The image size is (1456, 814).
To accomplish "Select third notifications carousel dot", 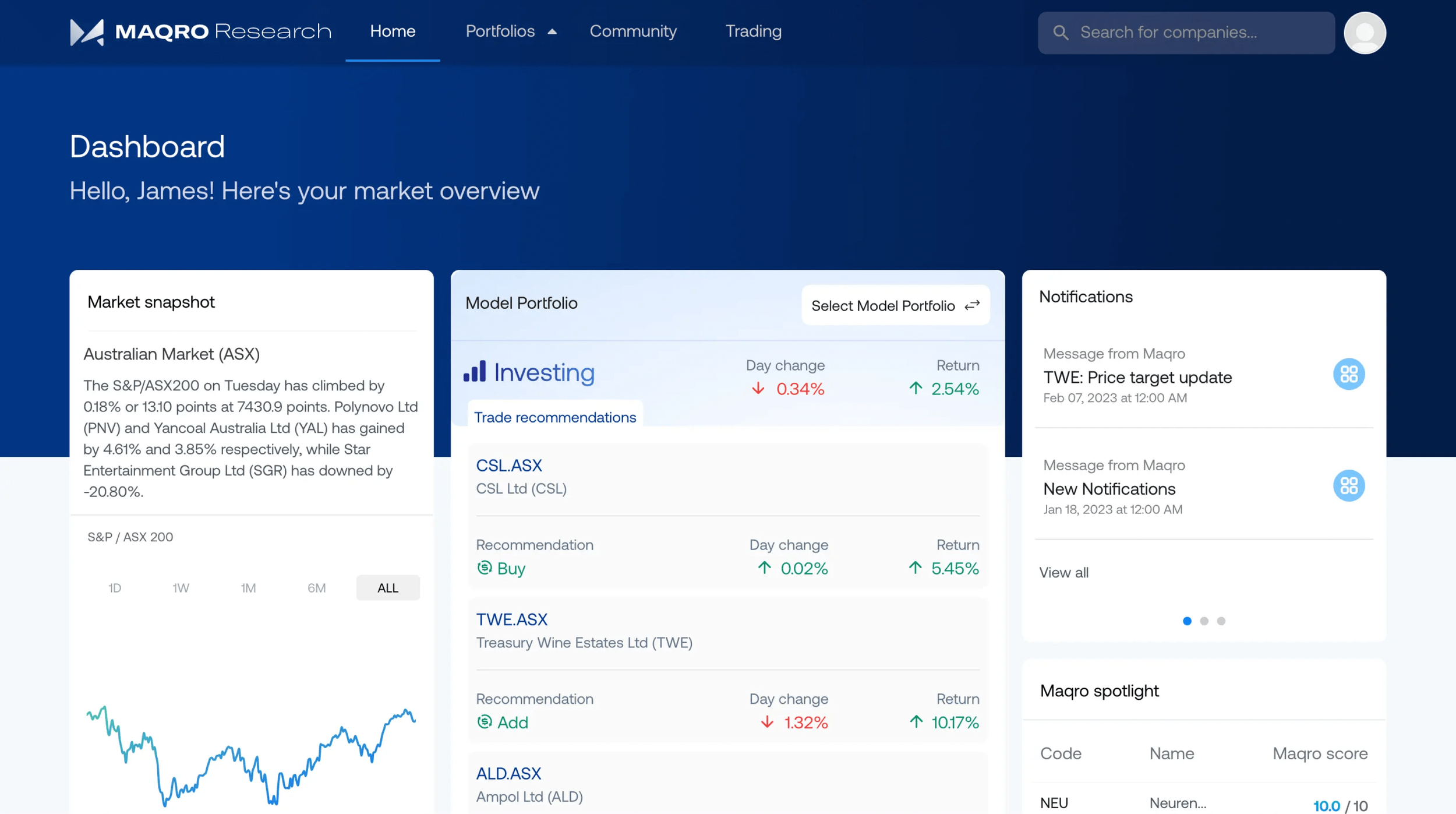I will pos(1221,621).
